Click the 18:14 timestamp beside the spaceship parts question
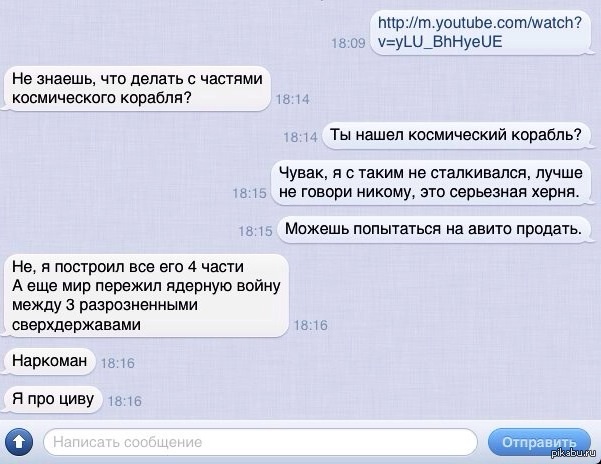The height and width of the screenshot is (464, 601). point(292,99)
